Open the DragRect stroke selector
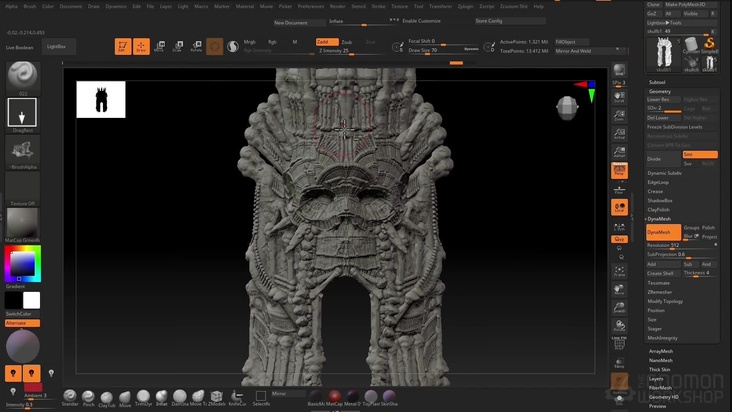 tap(22, 112)
